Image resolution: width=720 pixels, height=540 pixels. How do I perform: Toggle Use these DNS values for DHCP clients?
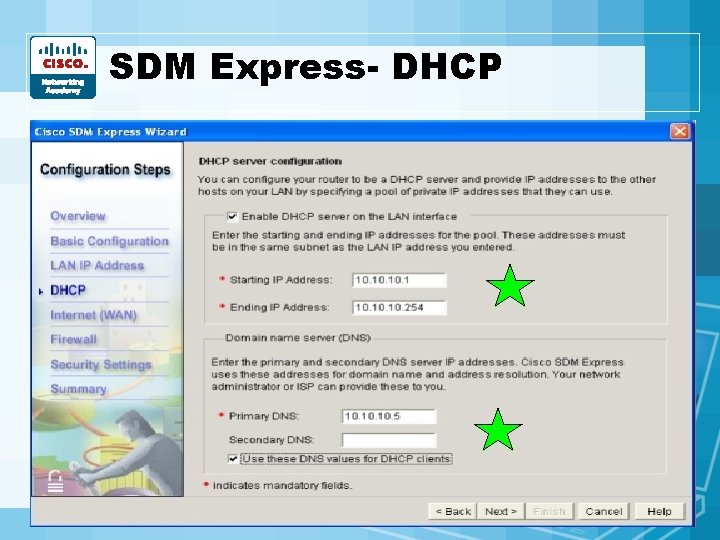pos(233,458)
